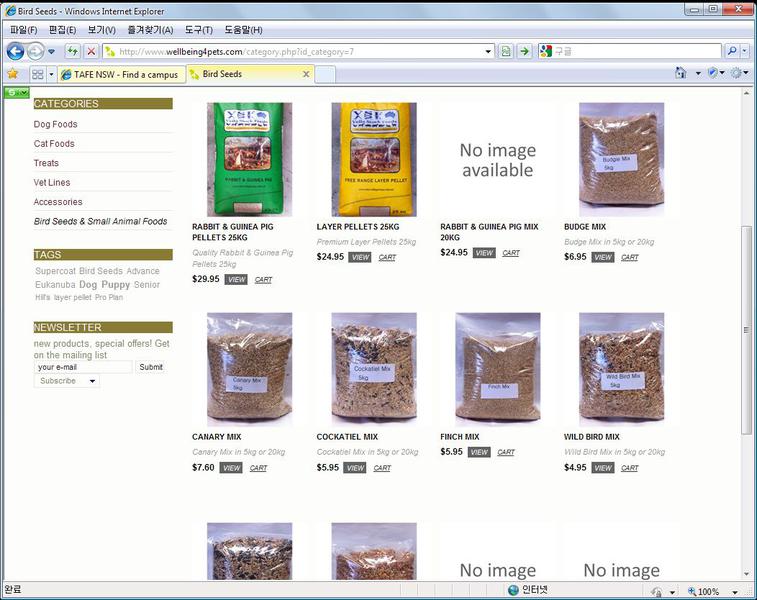Click the browser Back arrow button
The image size is (757, 600).
(x=15, y=51)
